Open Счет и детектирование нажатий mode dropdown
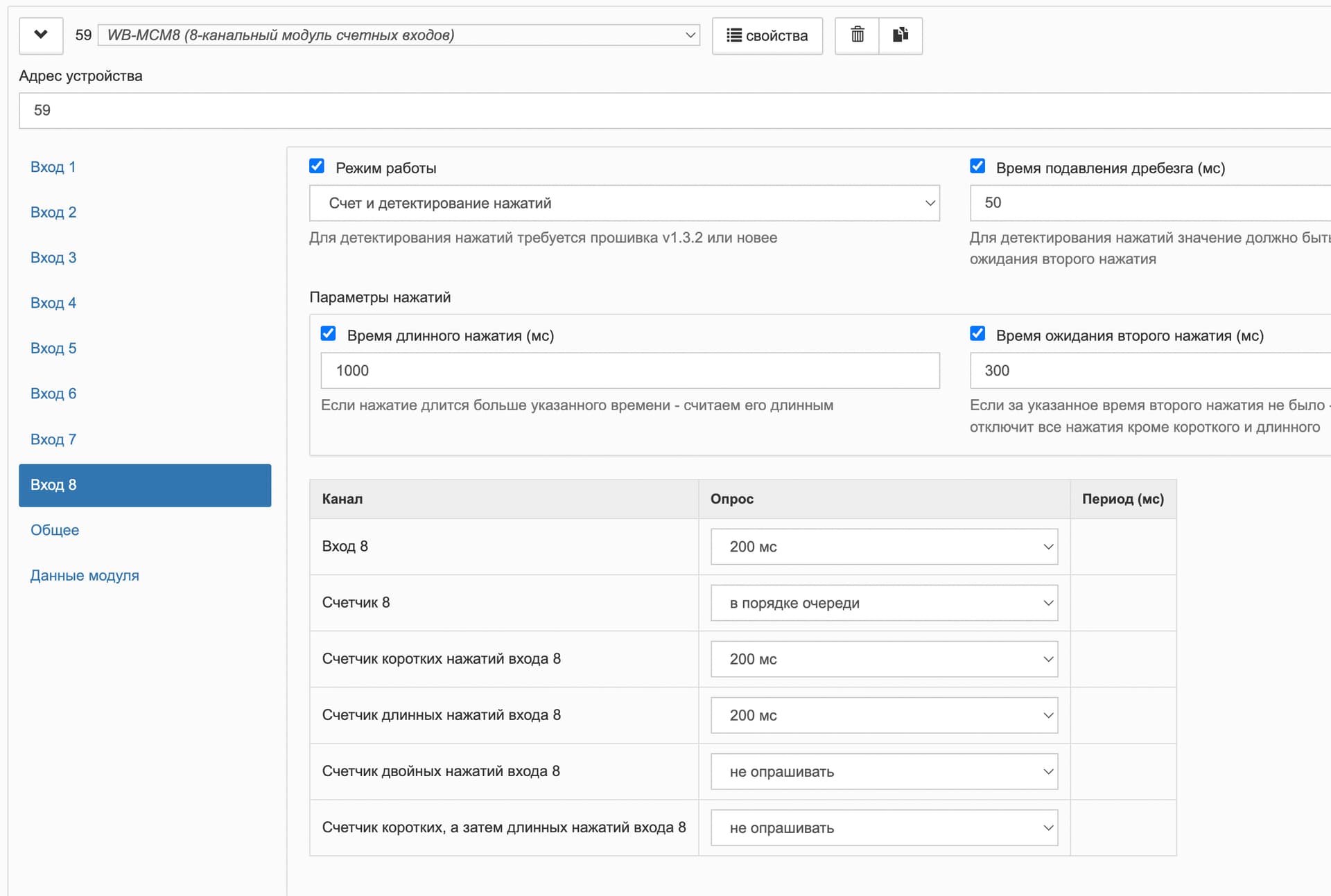Viewport: 1331px width, 896px height. 625,203
